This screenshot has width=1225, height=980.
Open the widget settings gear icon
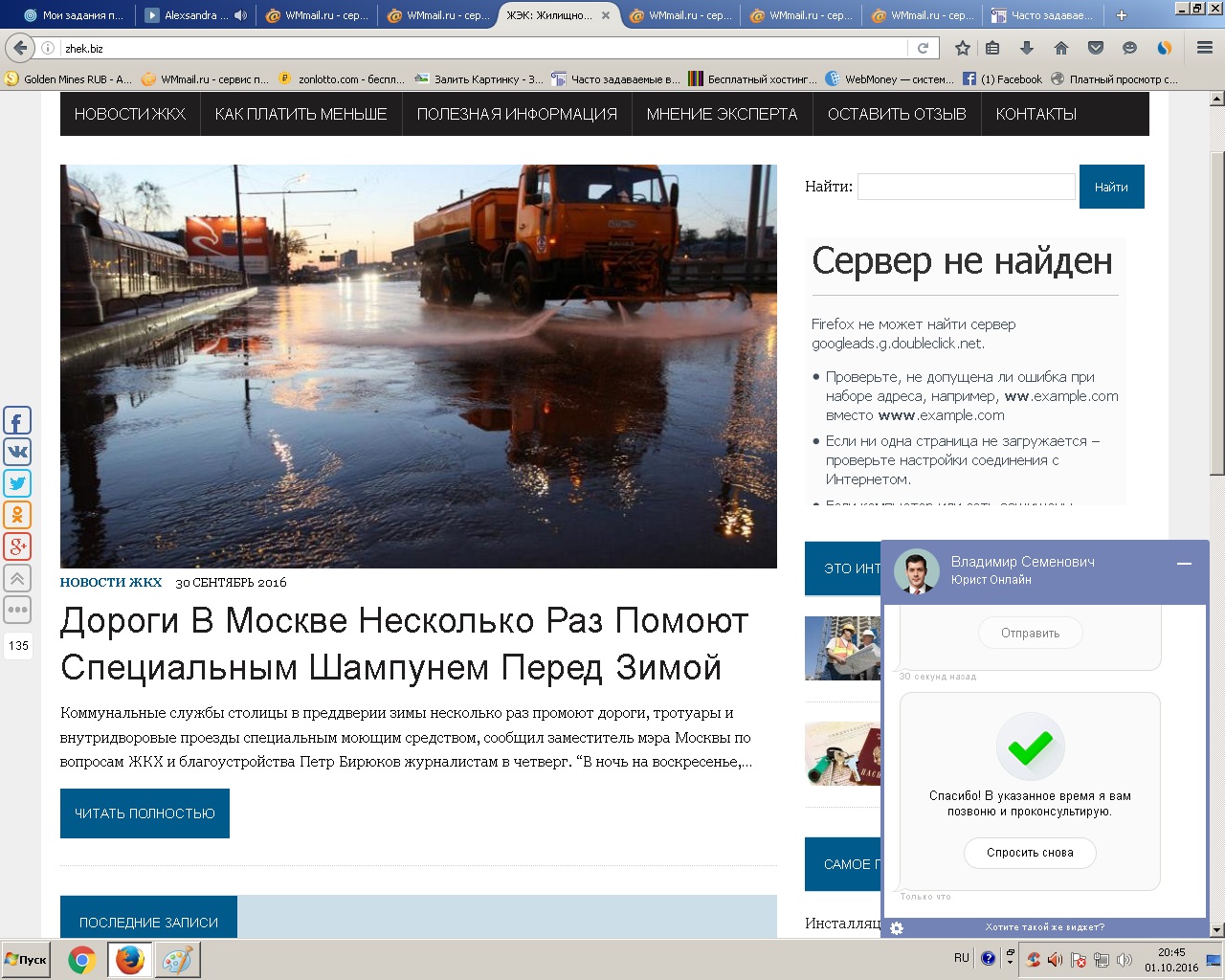click(897, 927)
